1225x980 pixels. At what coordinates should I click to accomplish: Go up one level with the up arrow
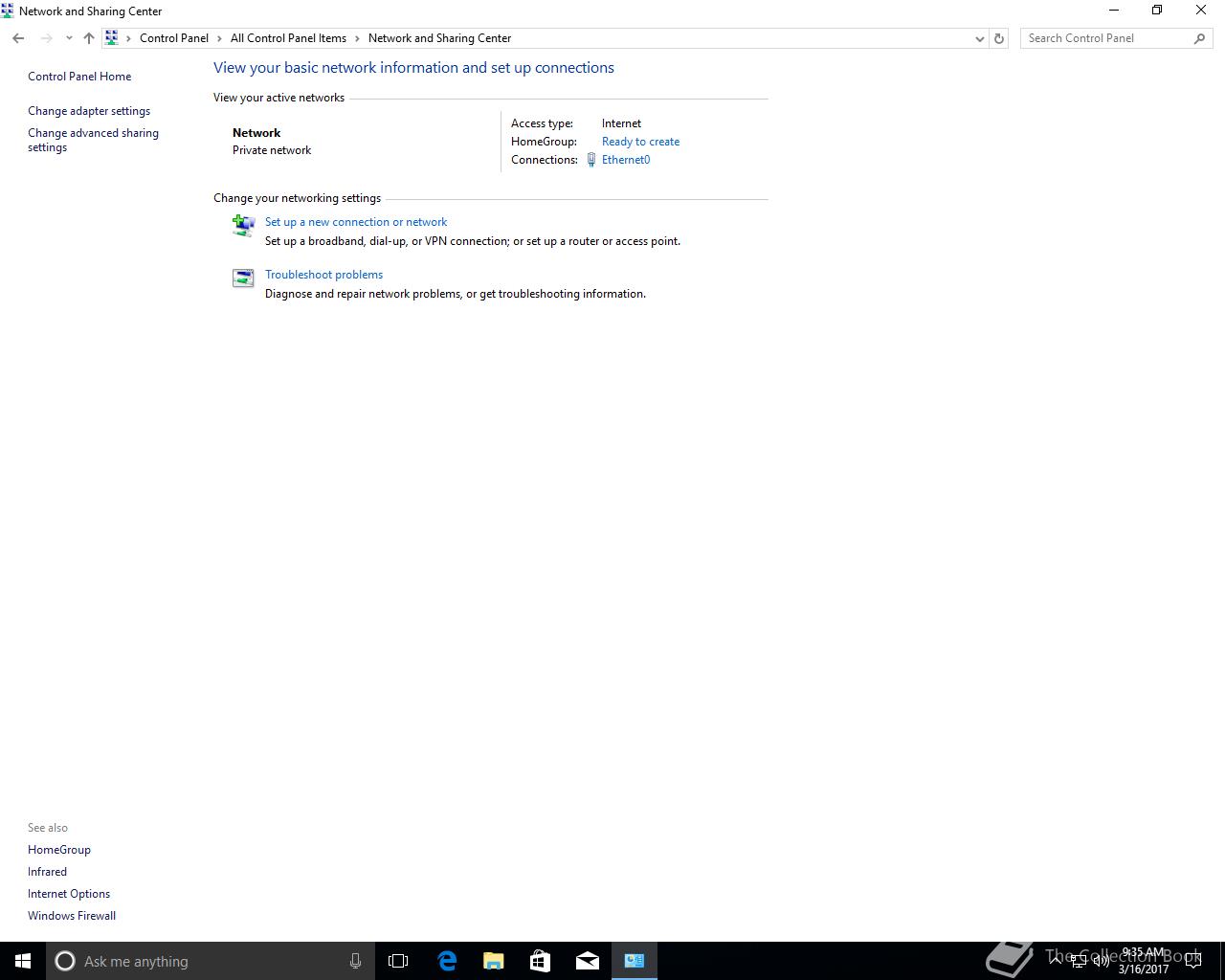[89, 38]
